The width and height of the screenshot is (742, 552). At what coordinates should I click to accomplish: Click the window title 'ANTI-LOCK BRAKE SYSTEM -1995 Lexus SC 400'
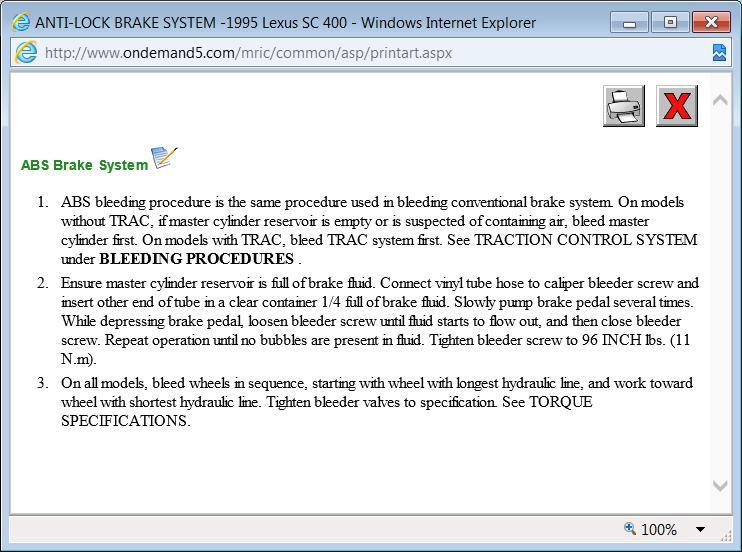pos(191,23)
